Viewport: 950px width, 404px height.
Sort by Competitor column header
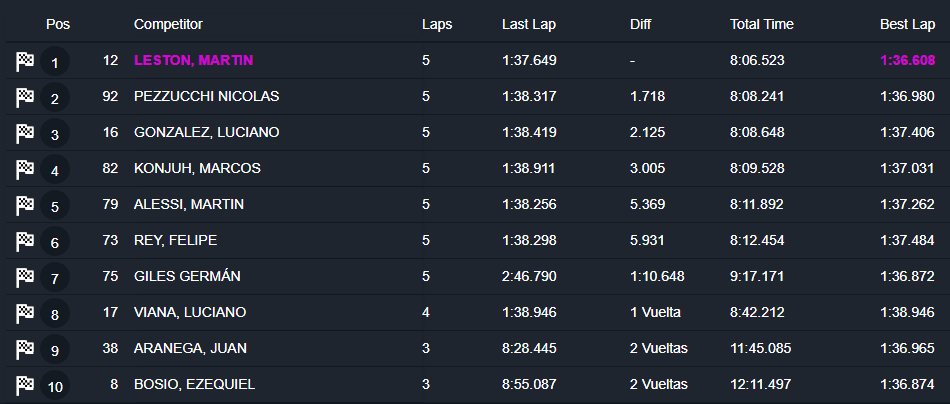tap(167, 24)
